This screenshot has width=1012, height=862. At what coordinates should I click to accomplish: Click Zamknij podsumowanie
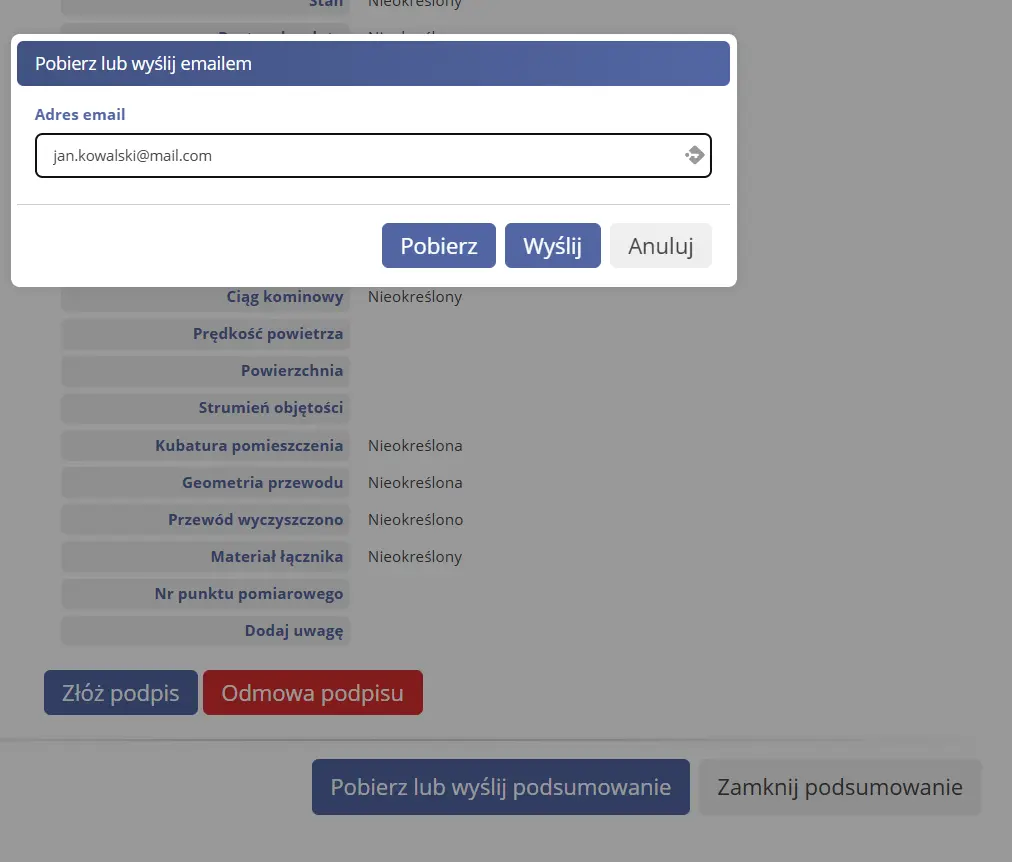tap(840, 787)
